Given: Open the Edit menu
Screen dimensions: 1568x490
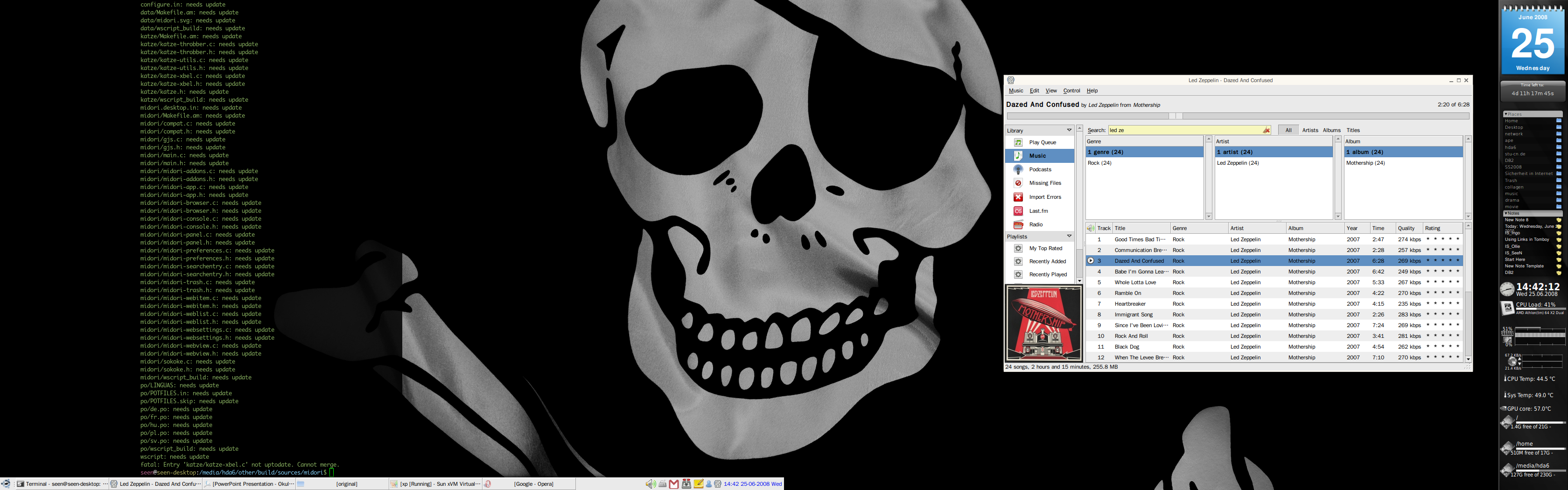Looking at the screenshot, I should tap(1034, 91).
